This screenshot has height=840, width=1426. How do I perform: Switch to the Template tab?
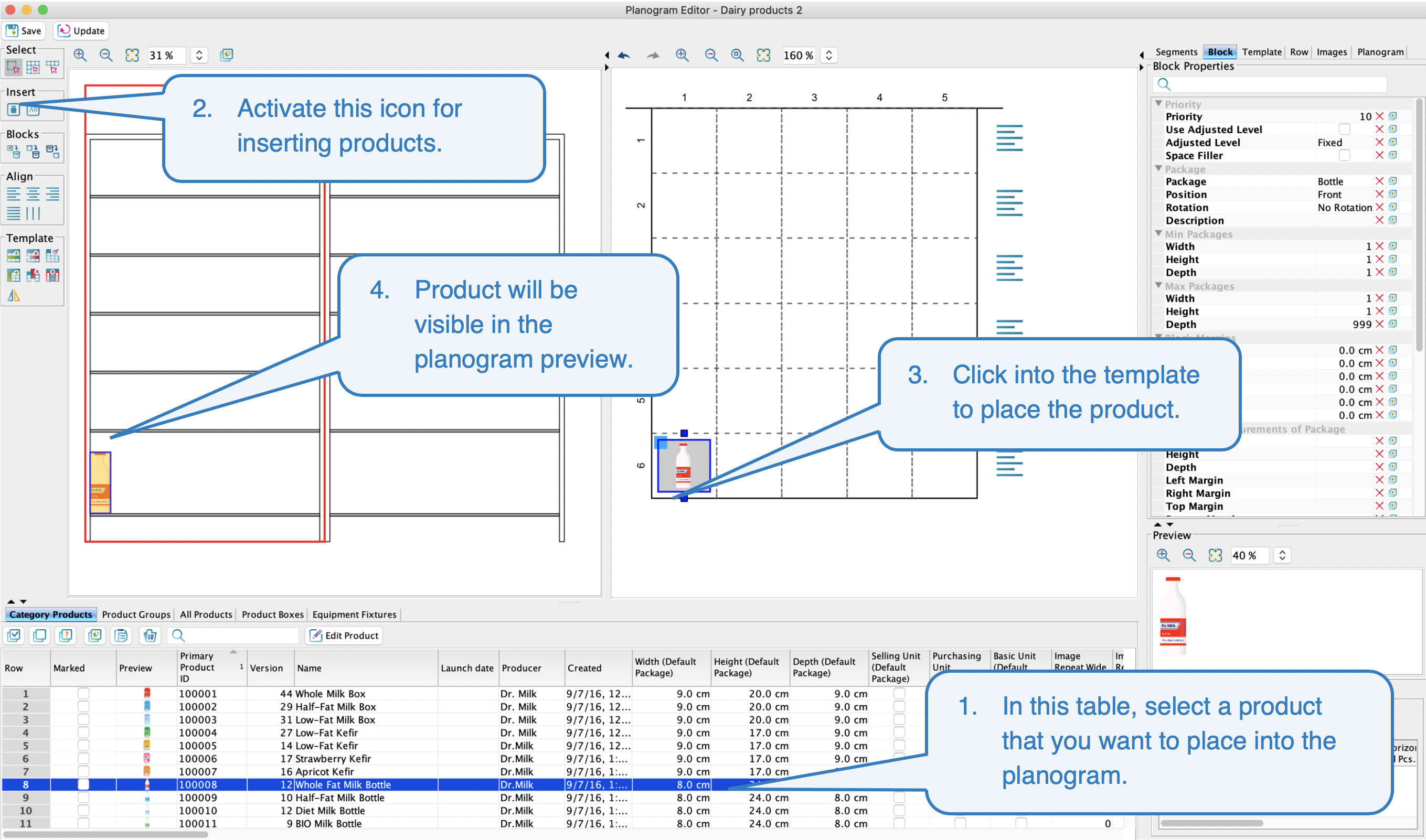click(1262, 51)
